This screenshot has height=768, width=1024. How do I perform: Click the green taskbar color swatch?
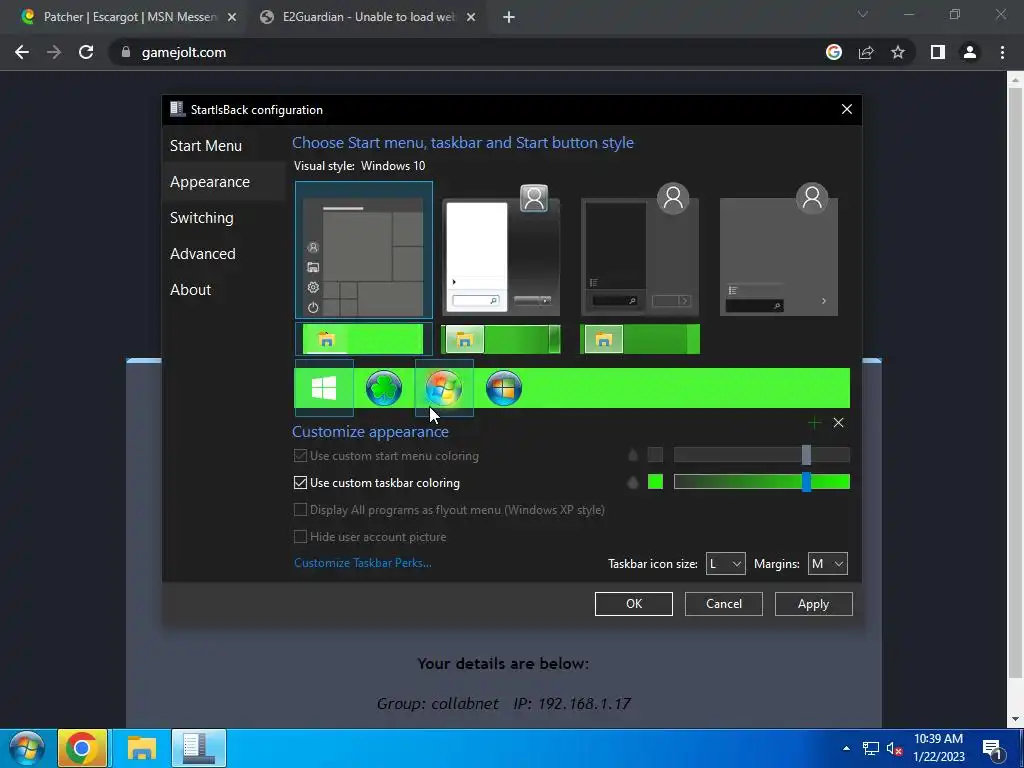[x=655, y=482]
